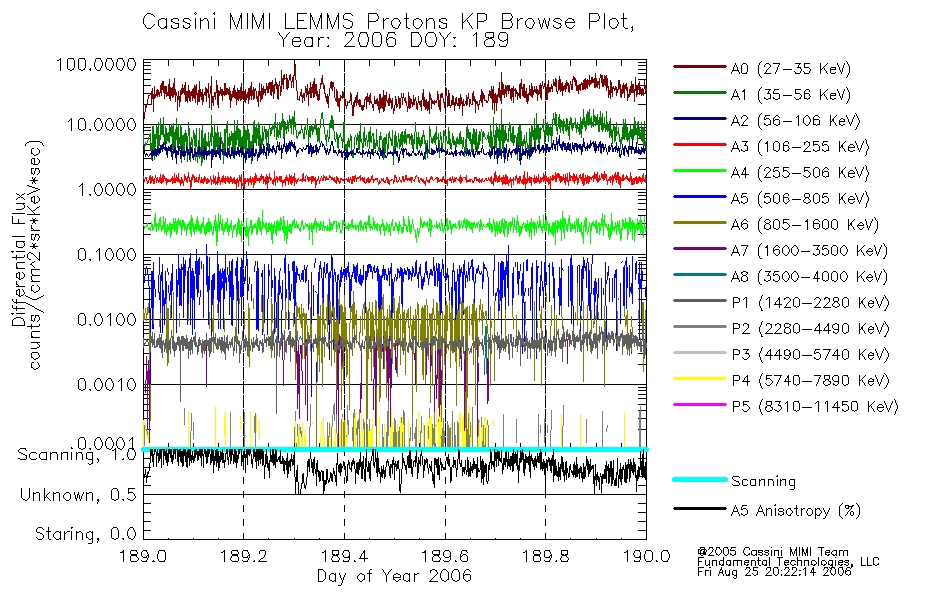Click the red A3 legend line
Image resolution: width=950 pixels, height=600 pixels.
(x=699, y=145)
